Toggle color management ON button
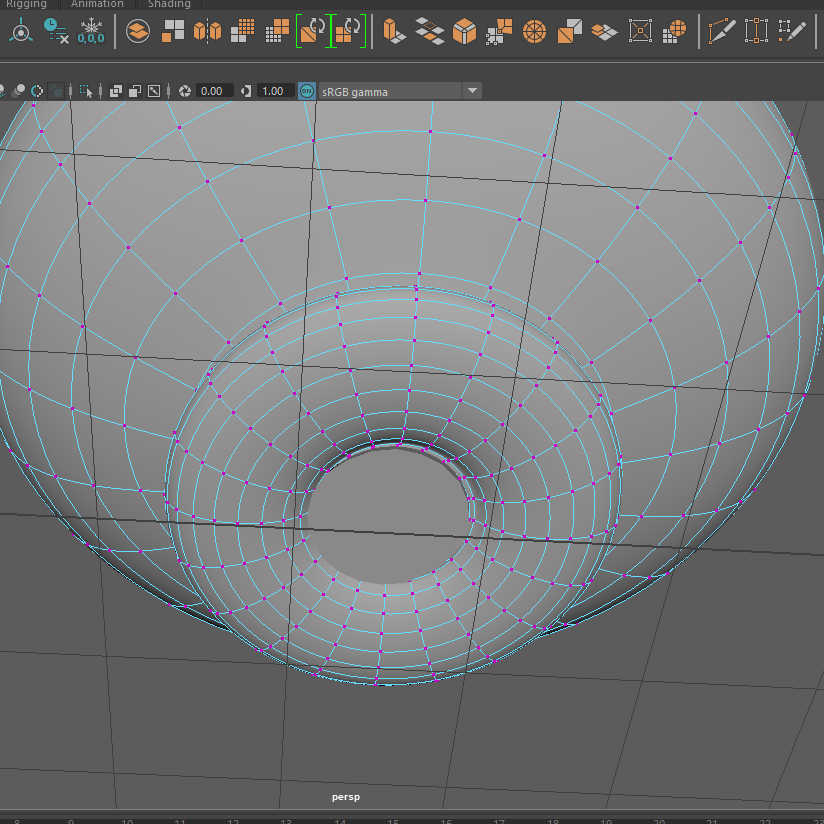 coord(306,91)
